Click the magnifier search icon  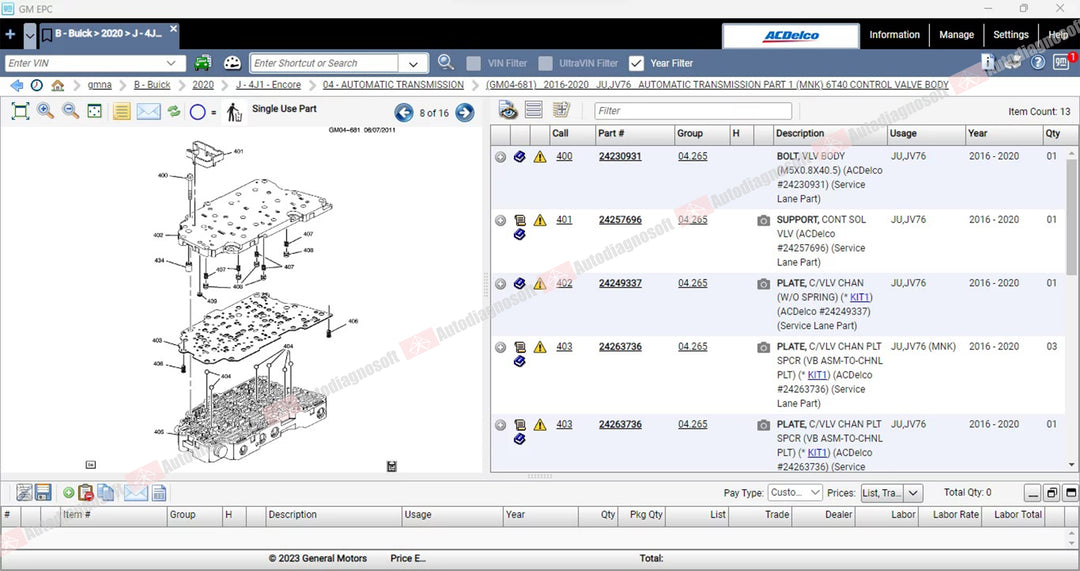tap(446, 63)
